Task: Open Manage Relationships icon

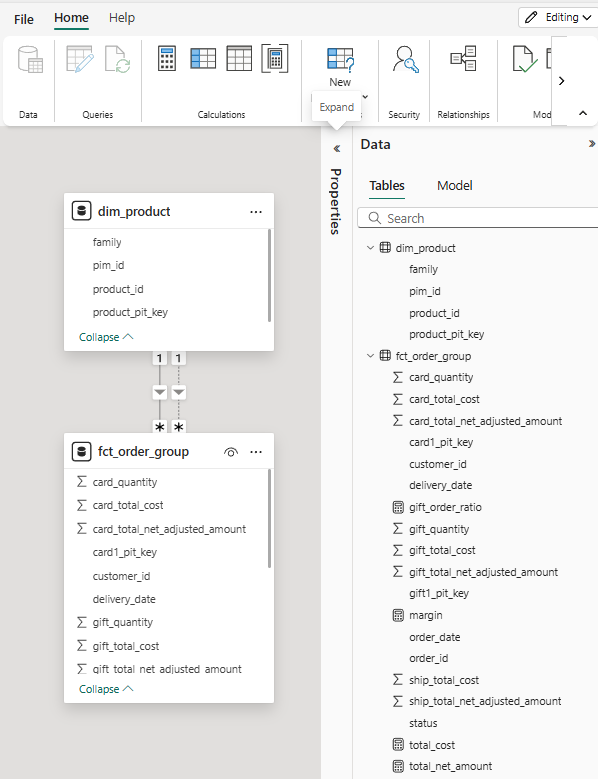Action: [463, 59]
